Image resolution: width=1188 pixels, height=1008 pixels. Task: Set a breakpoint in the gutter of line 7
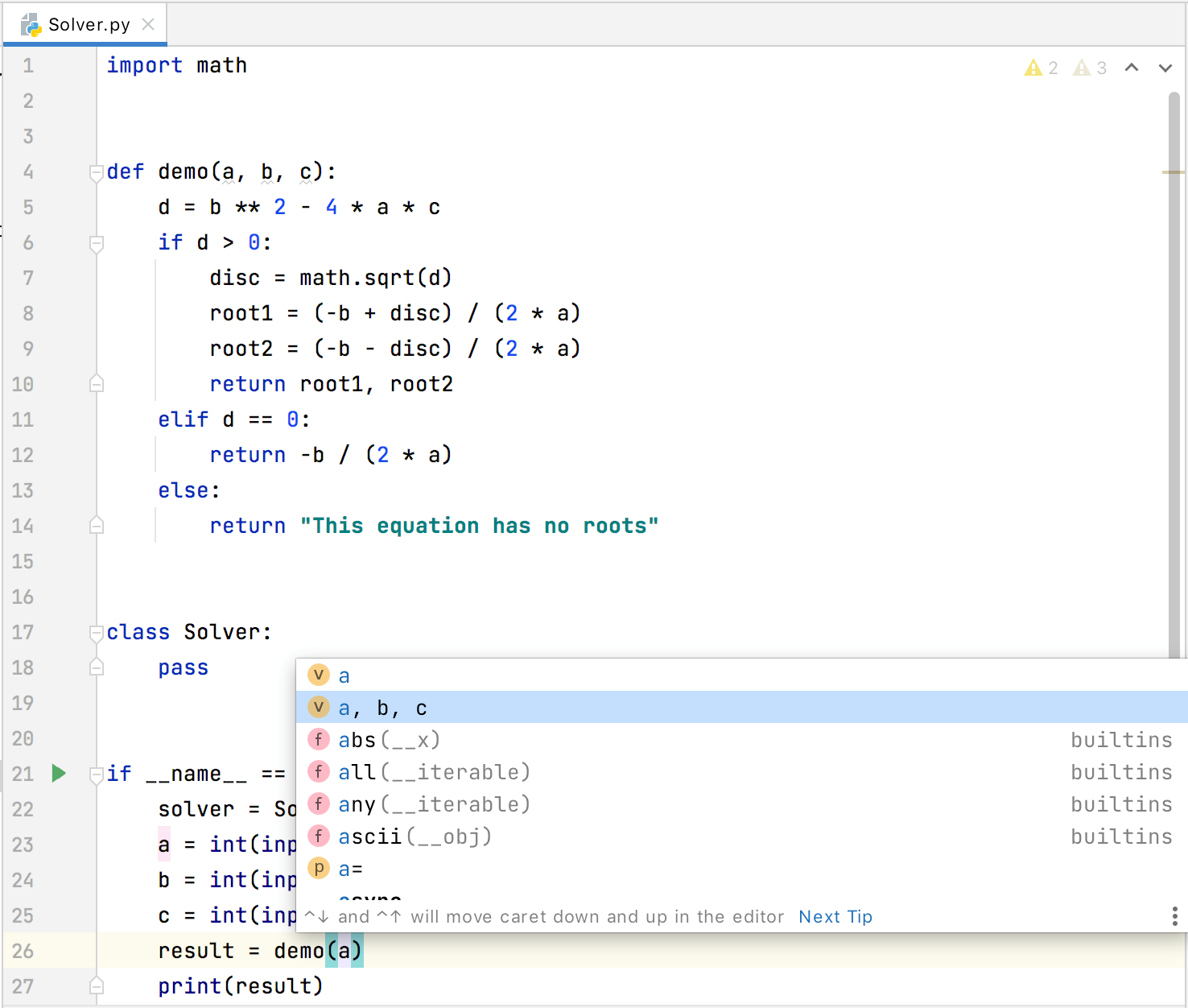tap(64, 278)
